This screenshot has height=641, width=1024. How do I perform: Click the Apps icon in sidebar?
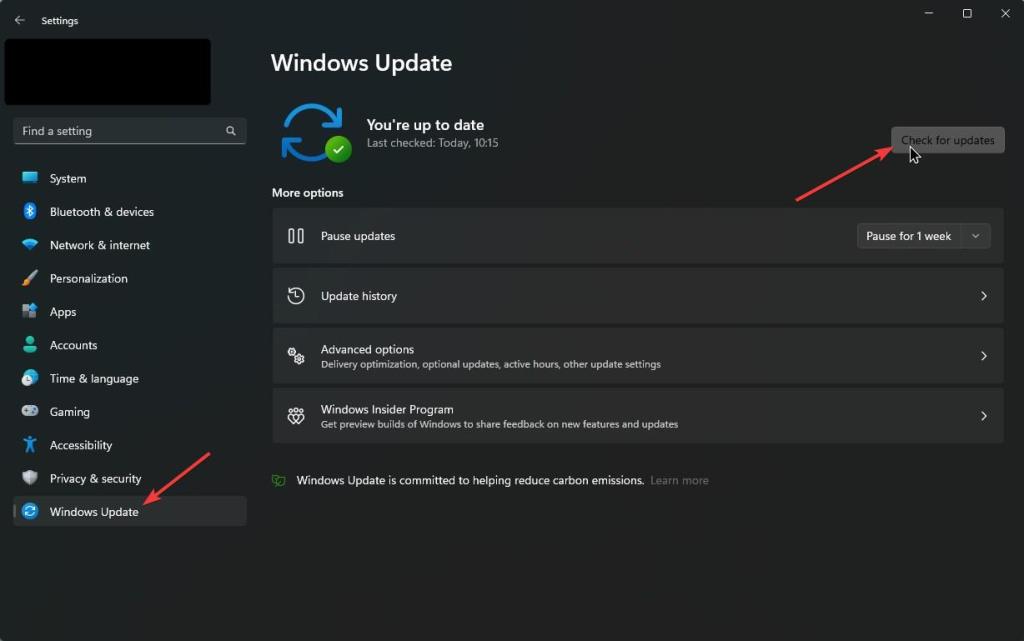click(30, 311)
